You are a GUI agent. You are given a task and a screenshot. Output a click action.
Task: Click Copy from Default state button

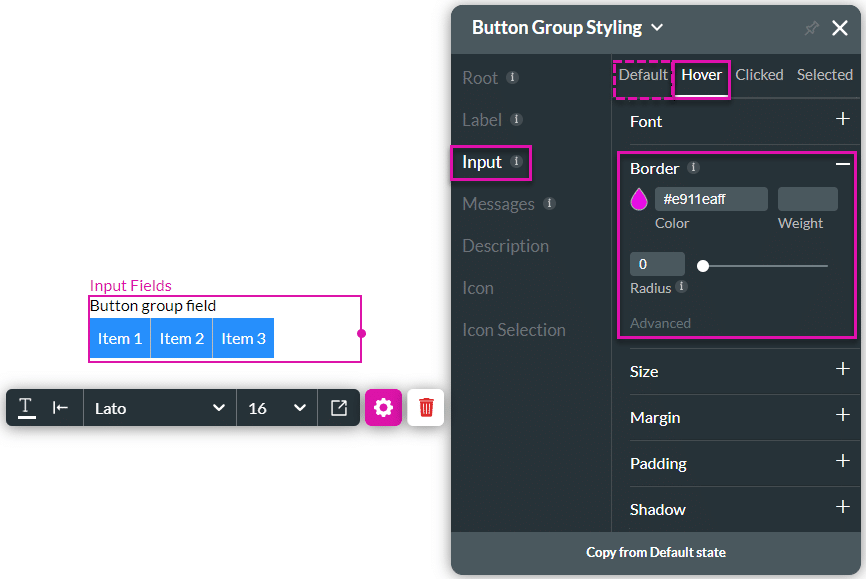pos(656,552)
